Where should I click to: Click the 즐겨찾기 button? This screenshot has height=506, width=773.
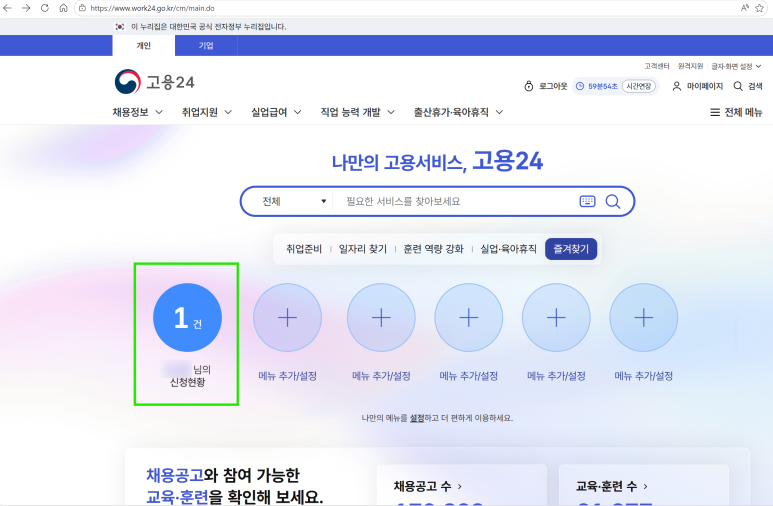[571, 249]
